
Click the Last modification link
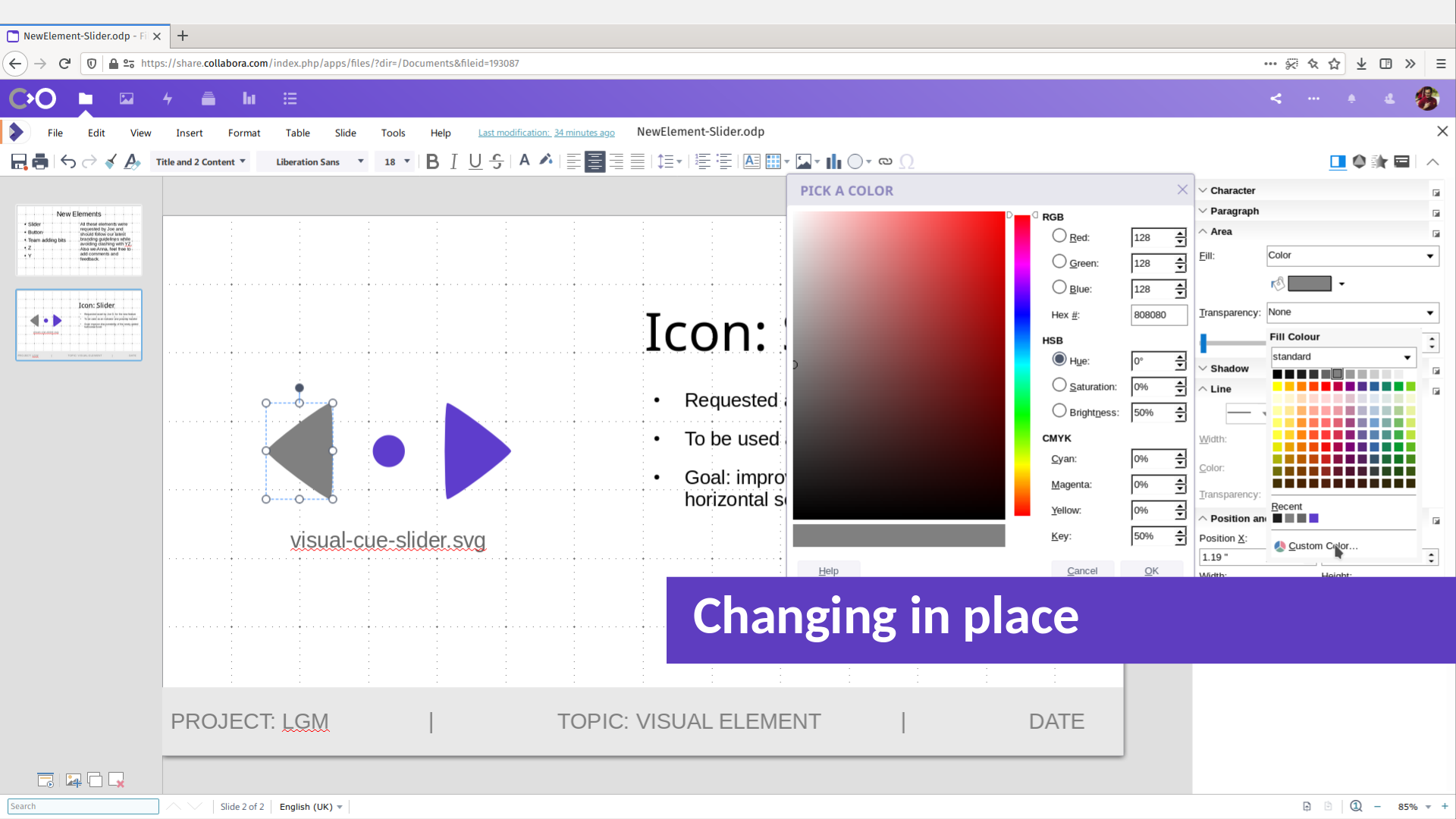tap(546, 133)
